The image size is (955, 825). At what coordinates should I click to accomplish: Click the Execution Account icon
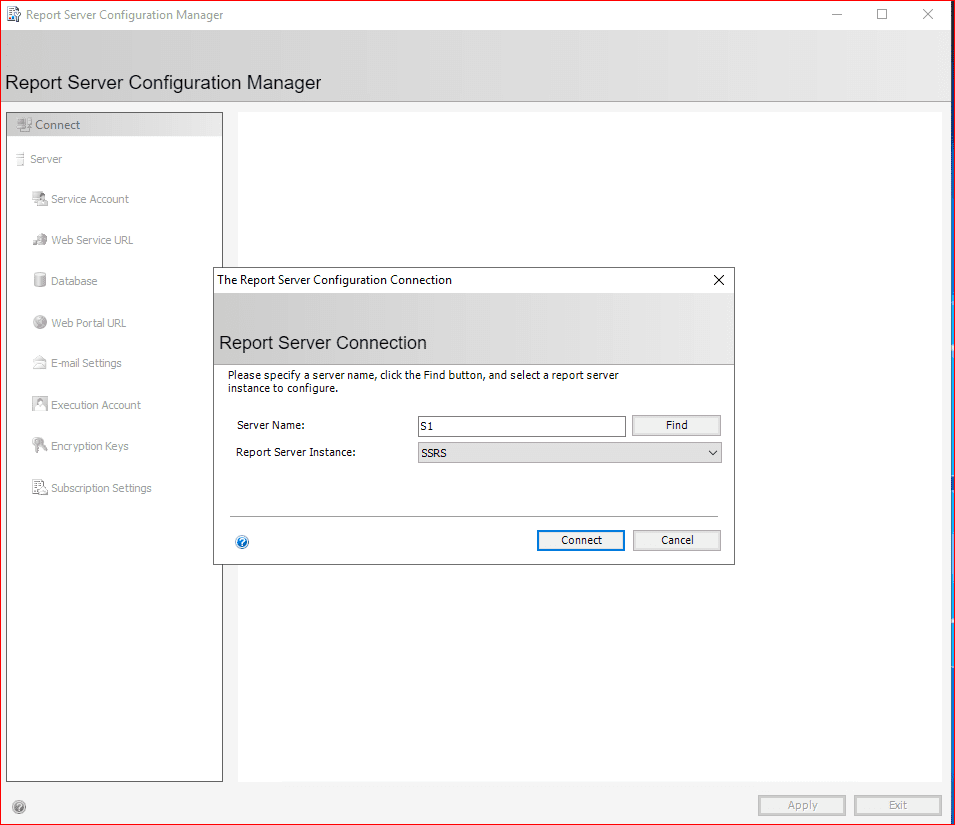click(x=40, y=405)
